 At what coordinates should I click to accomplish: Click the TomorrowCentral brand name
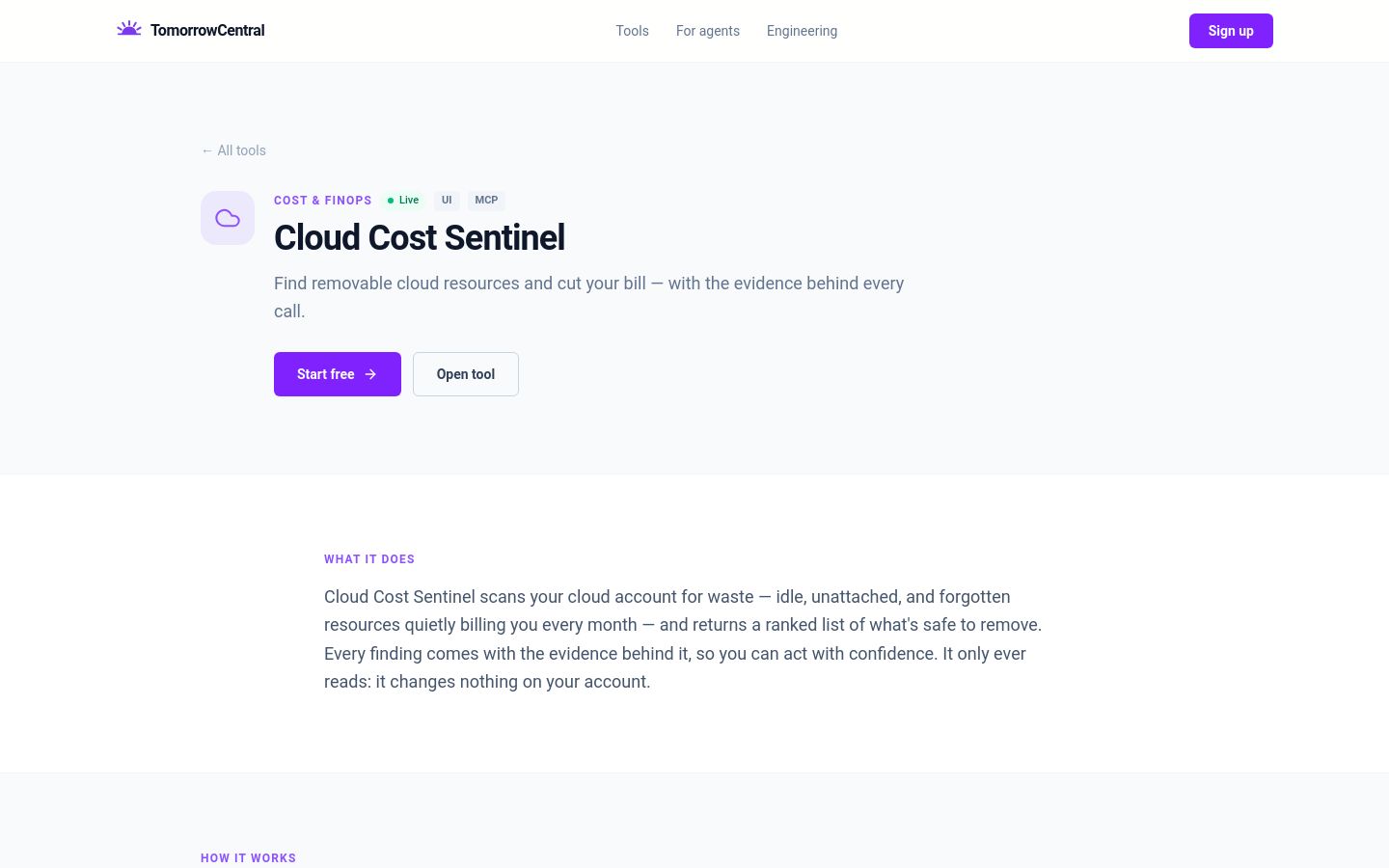pyautogui.click(x=207, y=30)
